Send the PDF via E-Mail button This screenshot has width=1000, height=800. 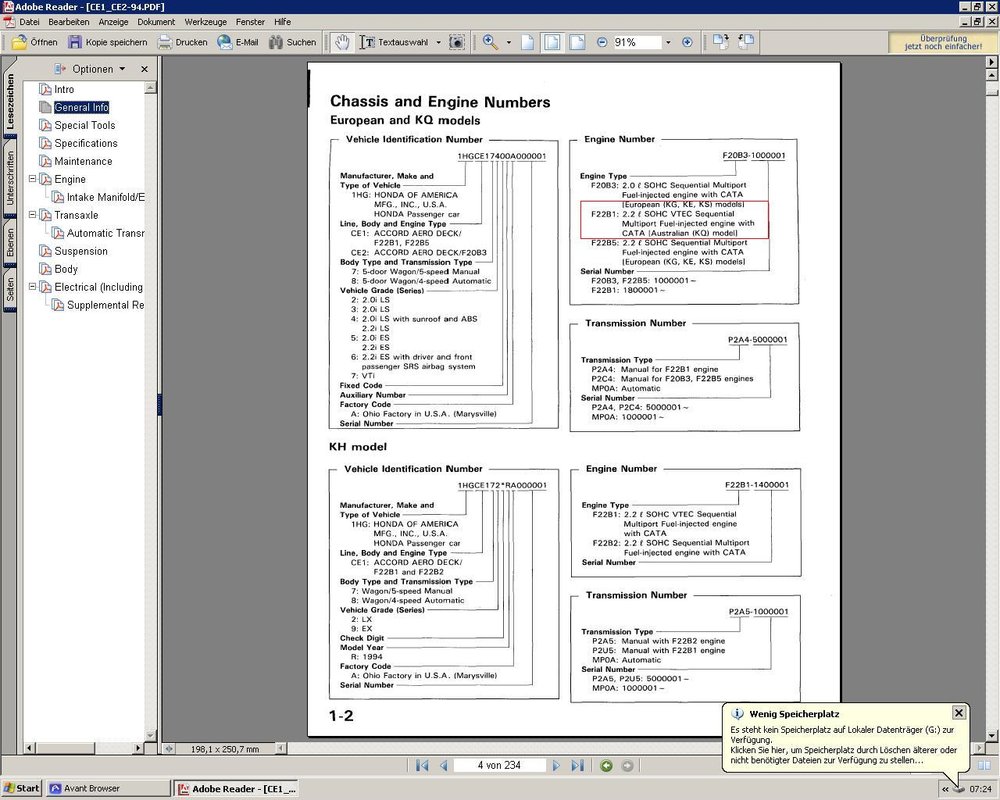[x=238, y=42]
